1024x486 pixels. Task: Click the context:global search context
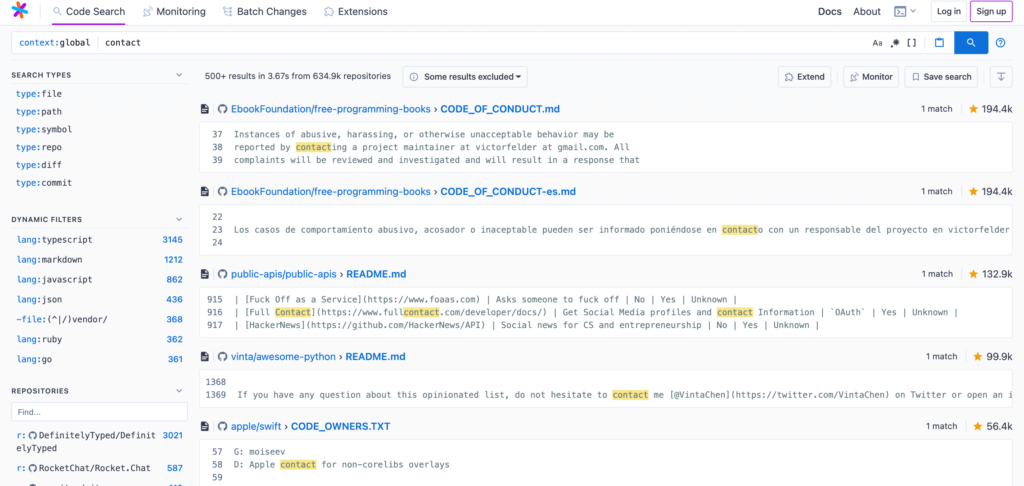pyautogui.click(x=54, y=42)
